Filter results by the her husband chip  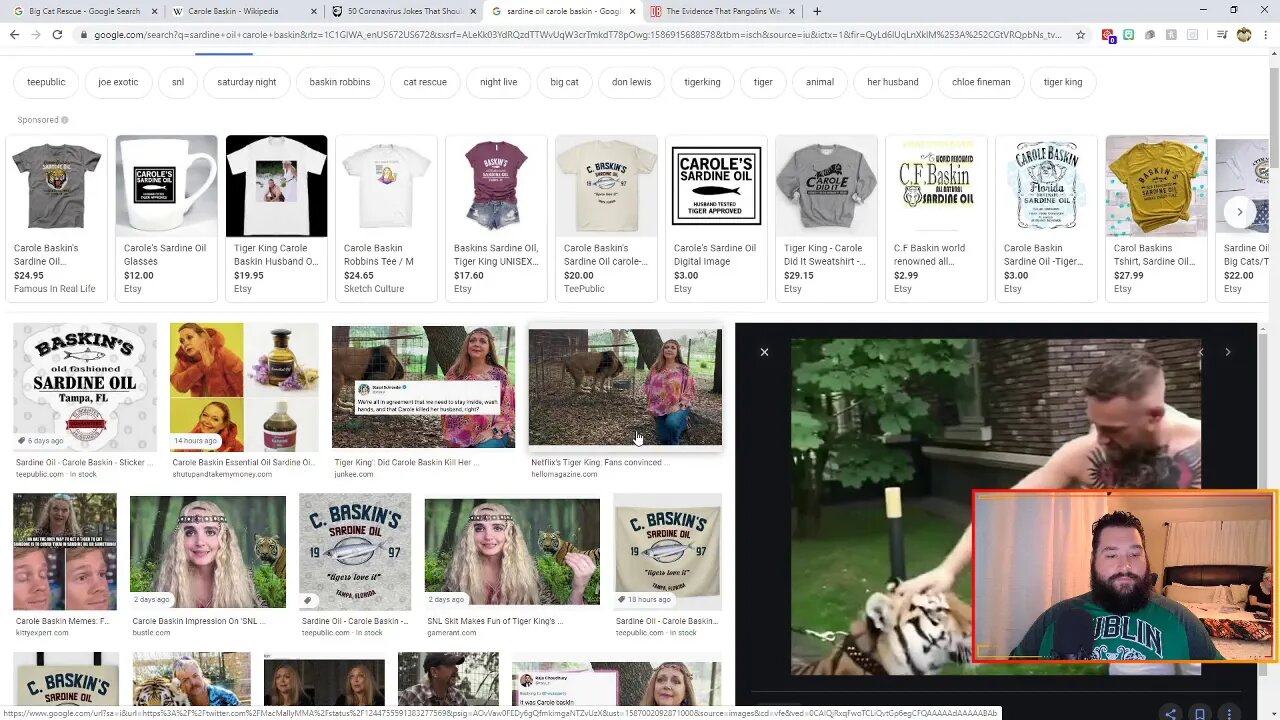click(892, 82)
